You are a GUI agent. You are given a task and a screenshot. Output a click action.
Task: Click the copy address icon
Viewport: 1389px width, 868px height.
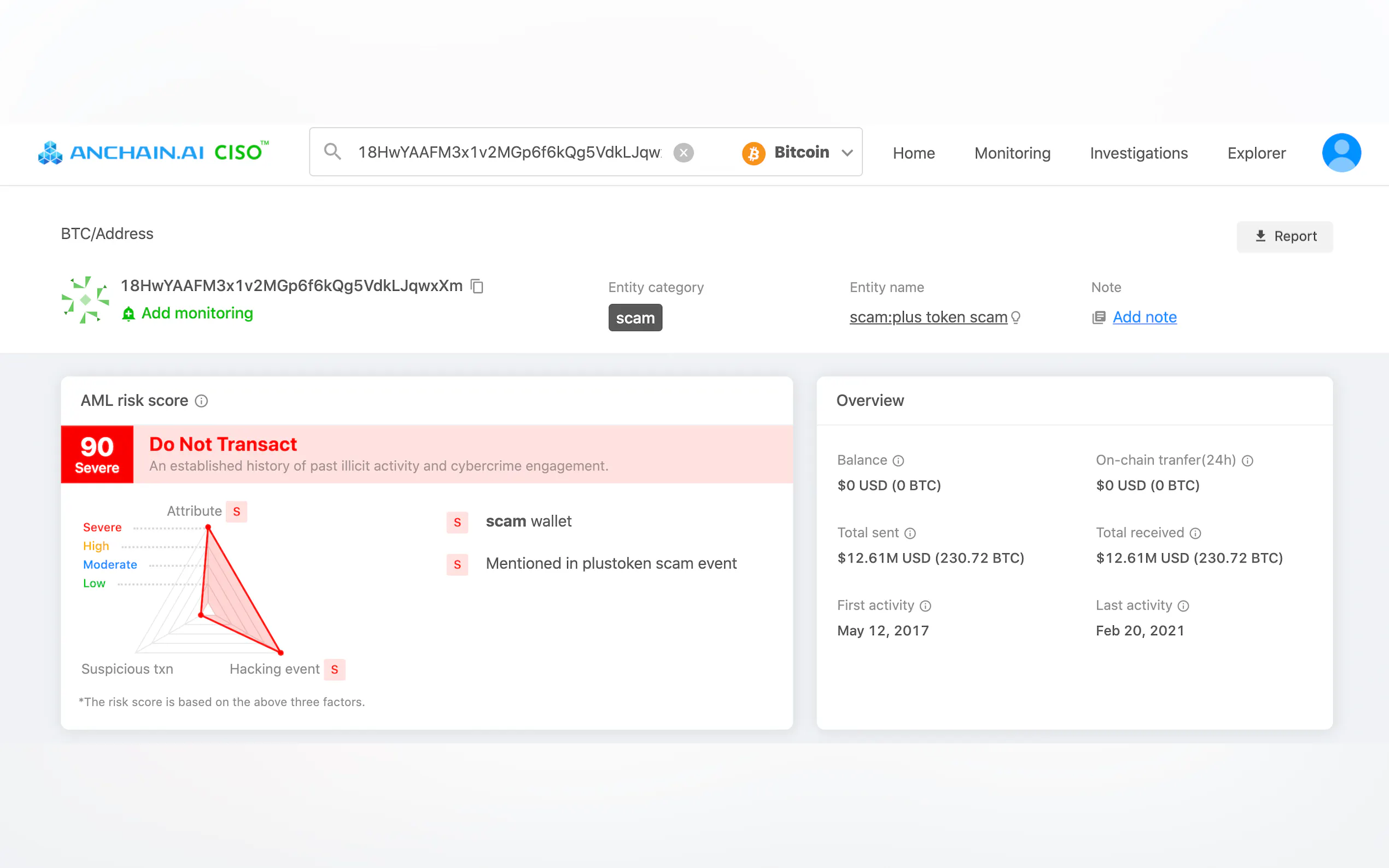[x=477, y=286]
